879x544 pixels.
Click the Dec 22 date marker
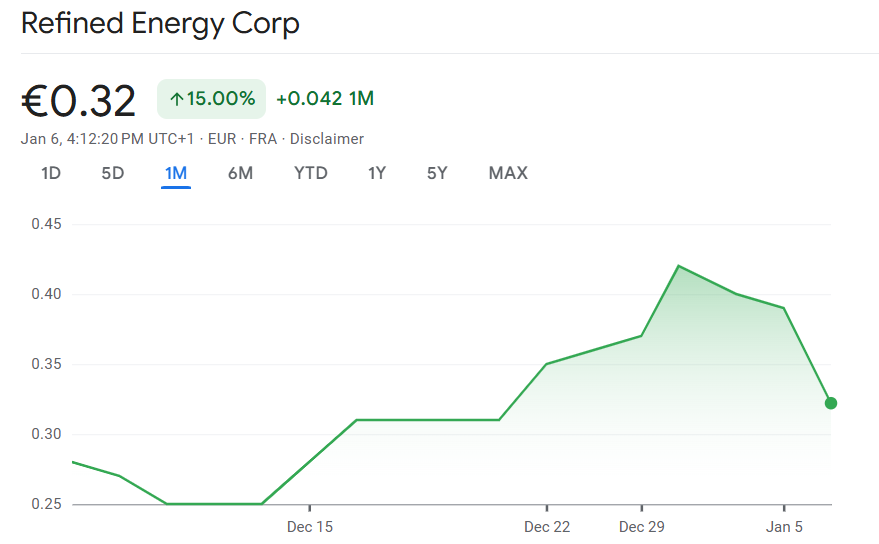point(547,526)
